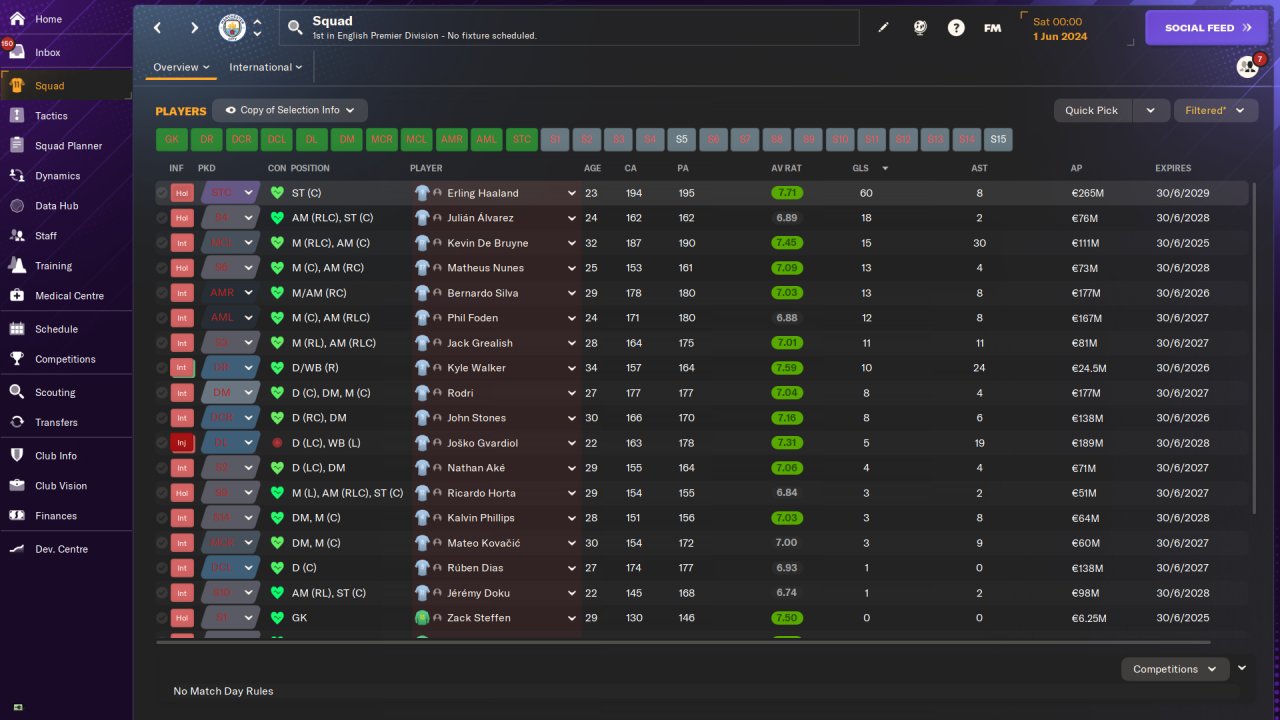Viewport: 1280px width, 720px height.
Task: Toggle the S5 substitute slot filter
Action: [681, 139]
